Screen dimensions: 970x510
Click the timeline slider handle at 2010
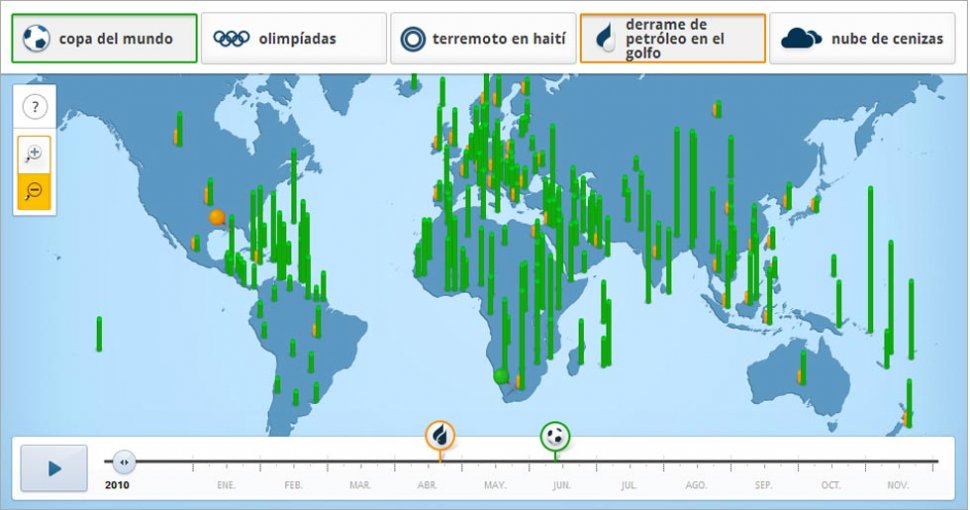point(124,462)
